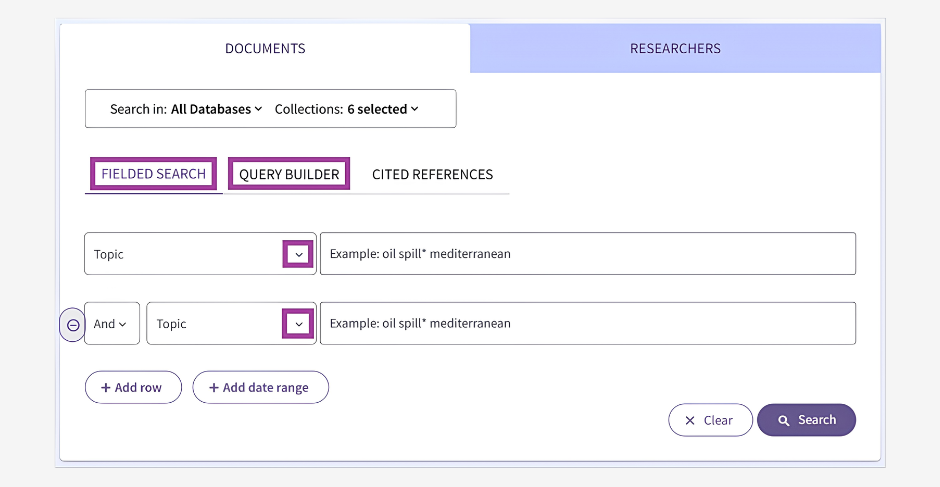Clear the search form
The height and width of the screenshot is (487, 940).
coord(710,420)
